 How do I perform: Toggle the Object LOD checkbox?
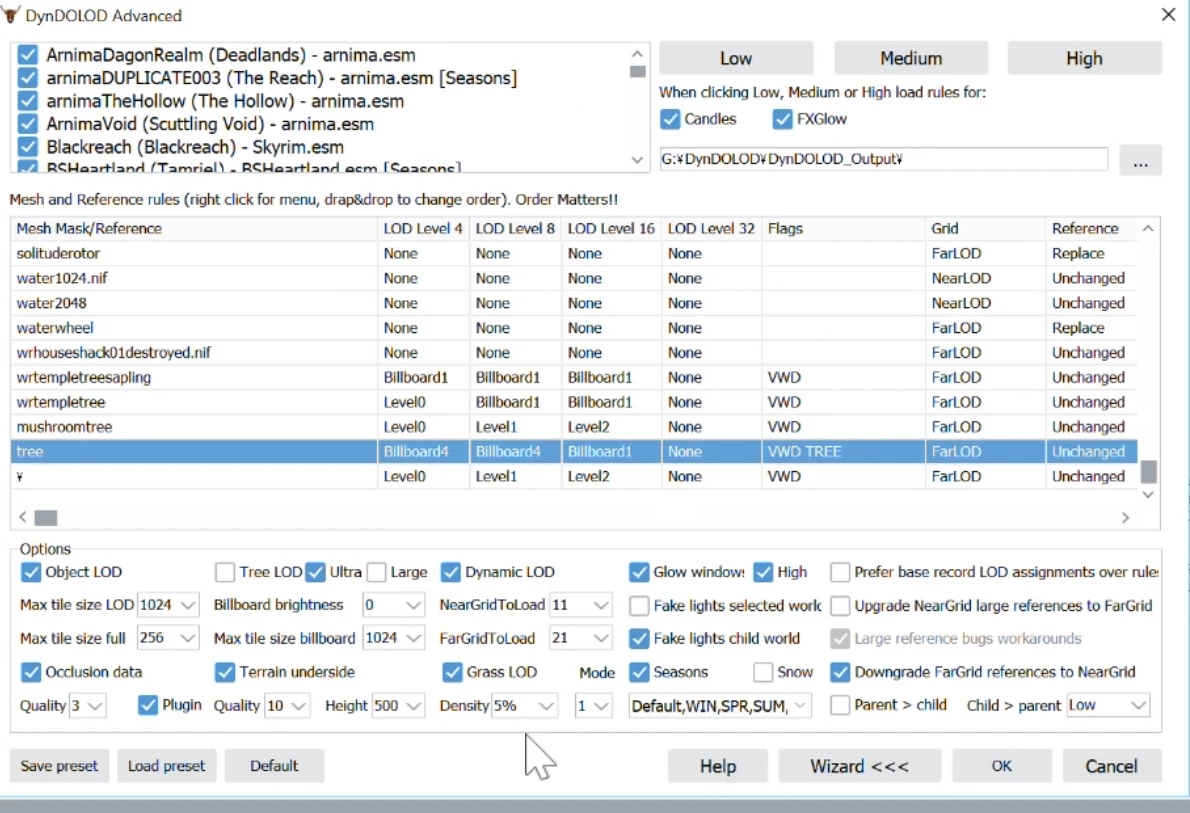[30, 572]
